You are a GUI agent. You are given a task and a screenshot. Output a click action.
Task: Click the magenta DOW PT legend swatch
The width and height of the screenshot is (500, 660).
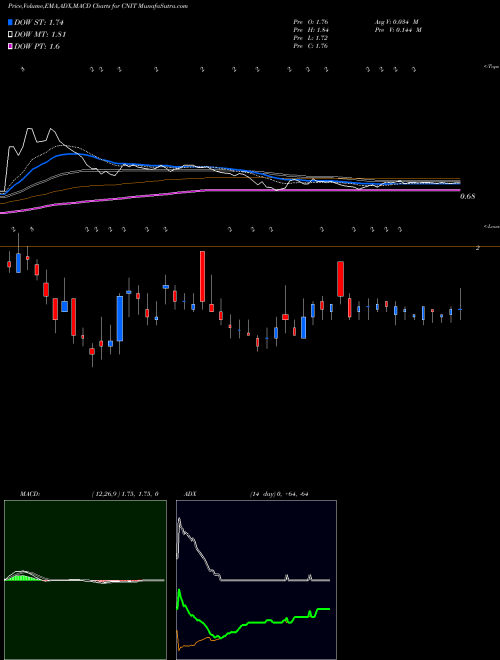[x=10, y=47]
